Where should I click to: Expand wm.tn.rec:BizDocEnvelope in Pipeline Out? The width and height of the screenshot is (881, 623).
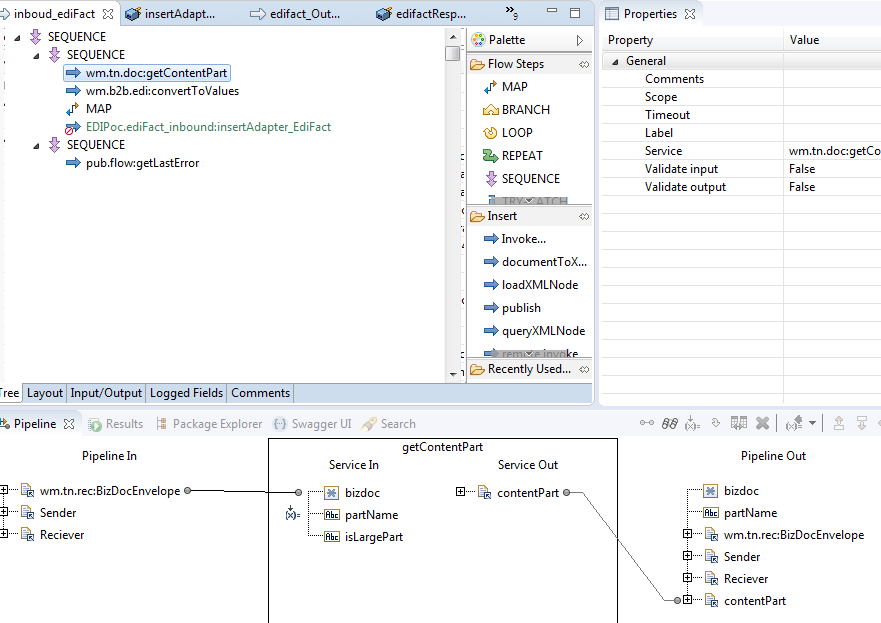687,534
